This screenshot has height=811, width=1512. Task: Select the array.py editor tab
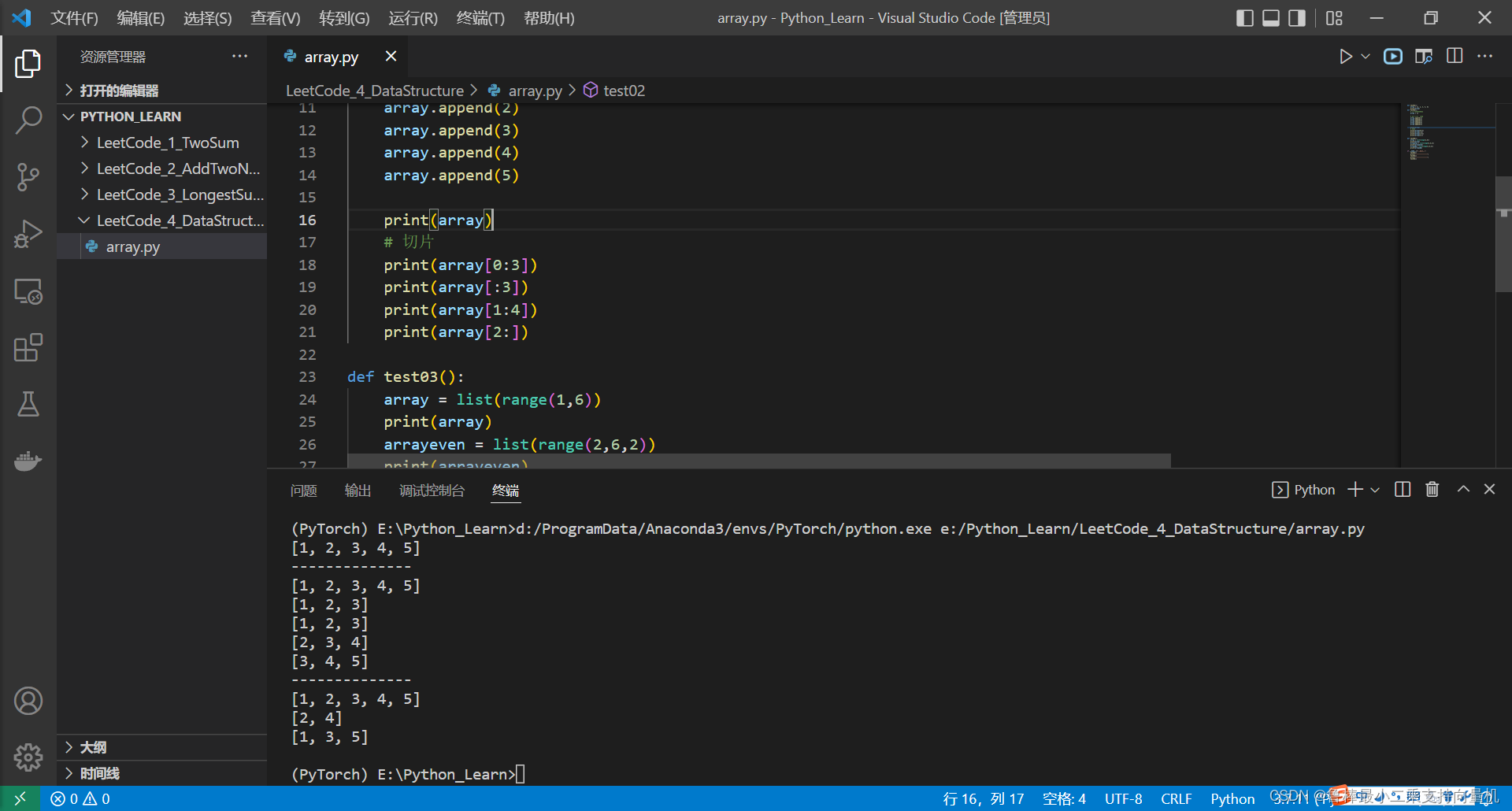tap(331, 57)
